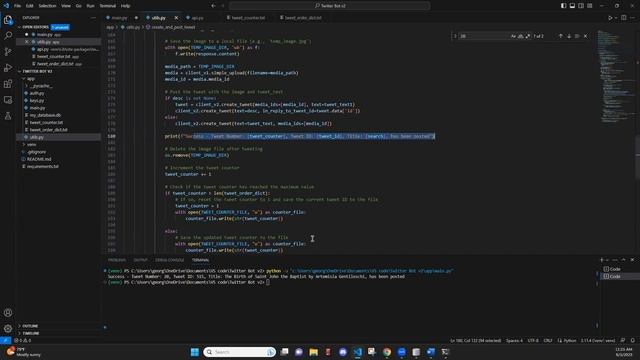Switch to the api.py editor tab
Image resolution: width=640 pixels, height=360 pixels.
pos(198,18)
